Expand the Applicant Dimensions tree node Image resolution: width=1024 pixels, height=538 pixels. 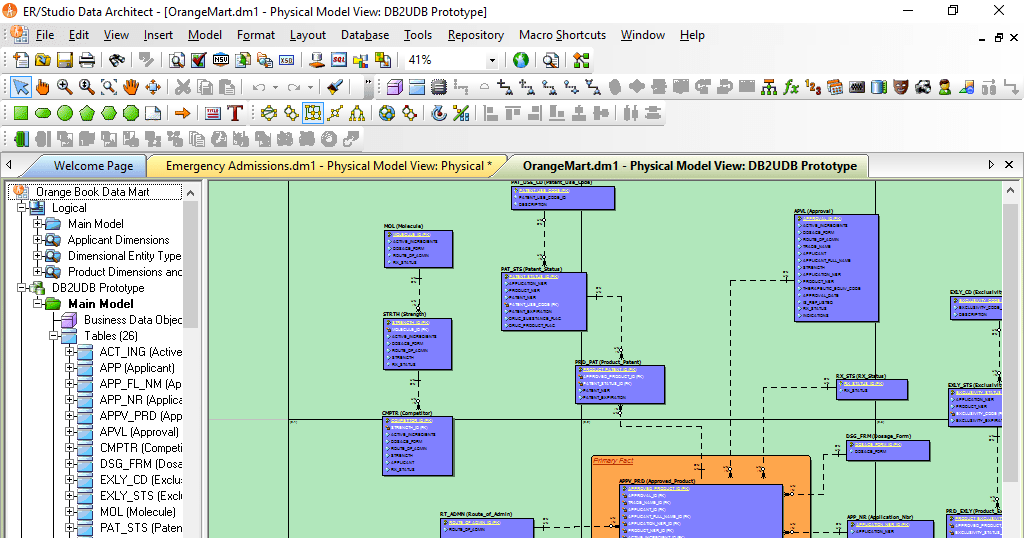[x=39, y=240]
